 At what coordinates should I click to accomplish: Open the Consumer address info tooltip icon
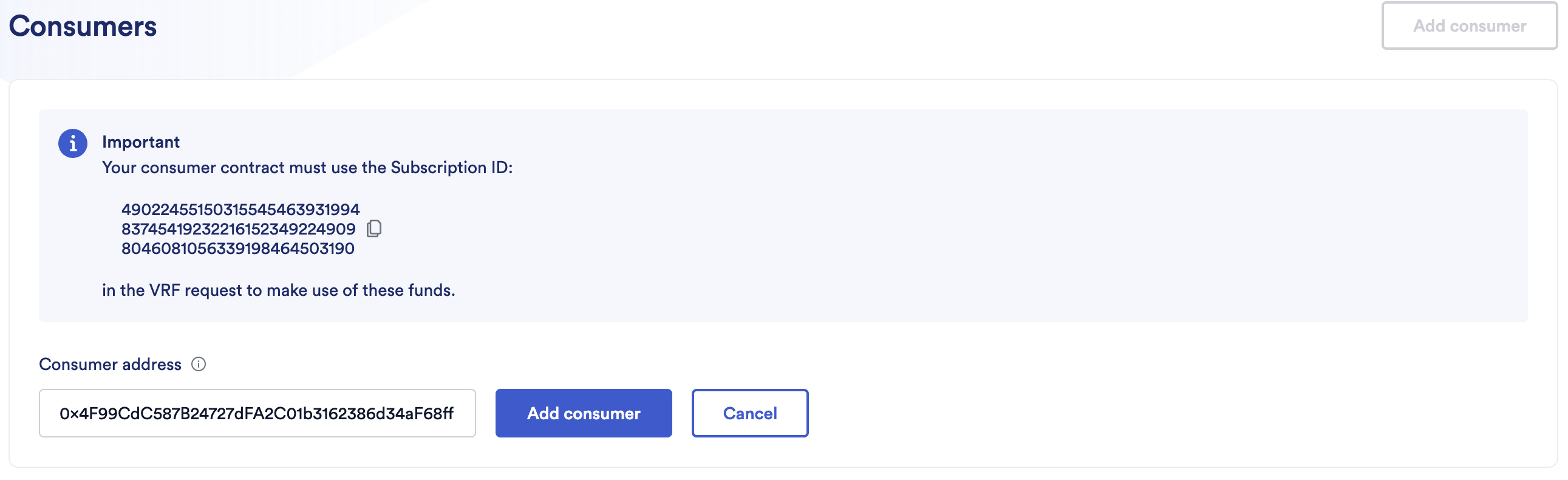(x=199, y=365)
